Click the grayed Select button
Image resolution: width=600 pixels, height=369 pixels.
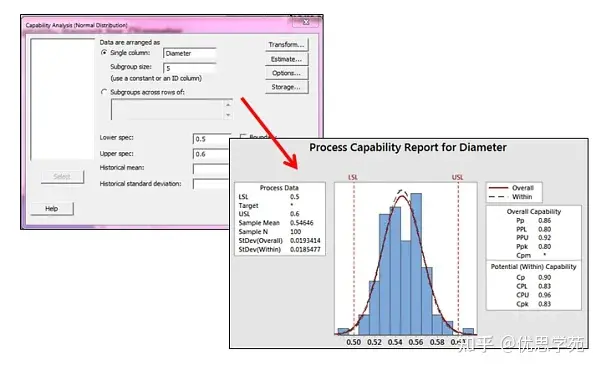click(x=62, y=176)
